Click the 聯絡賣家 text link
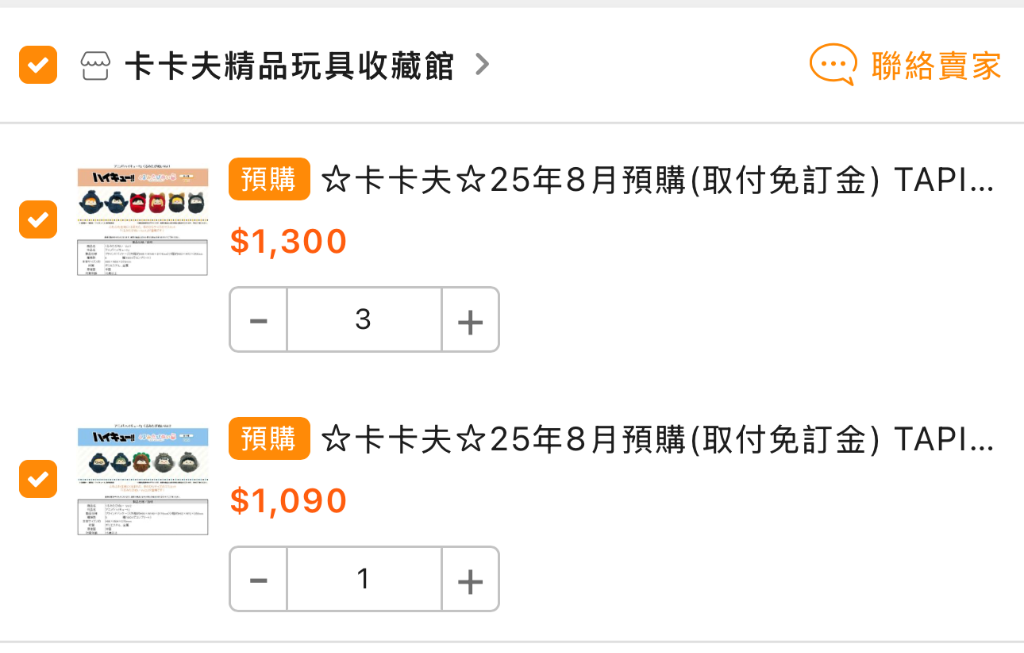This screenshot has width=1024, height=653. (x=936, y=65)
